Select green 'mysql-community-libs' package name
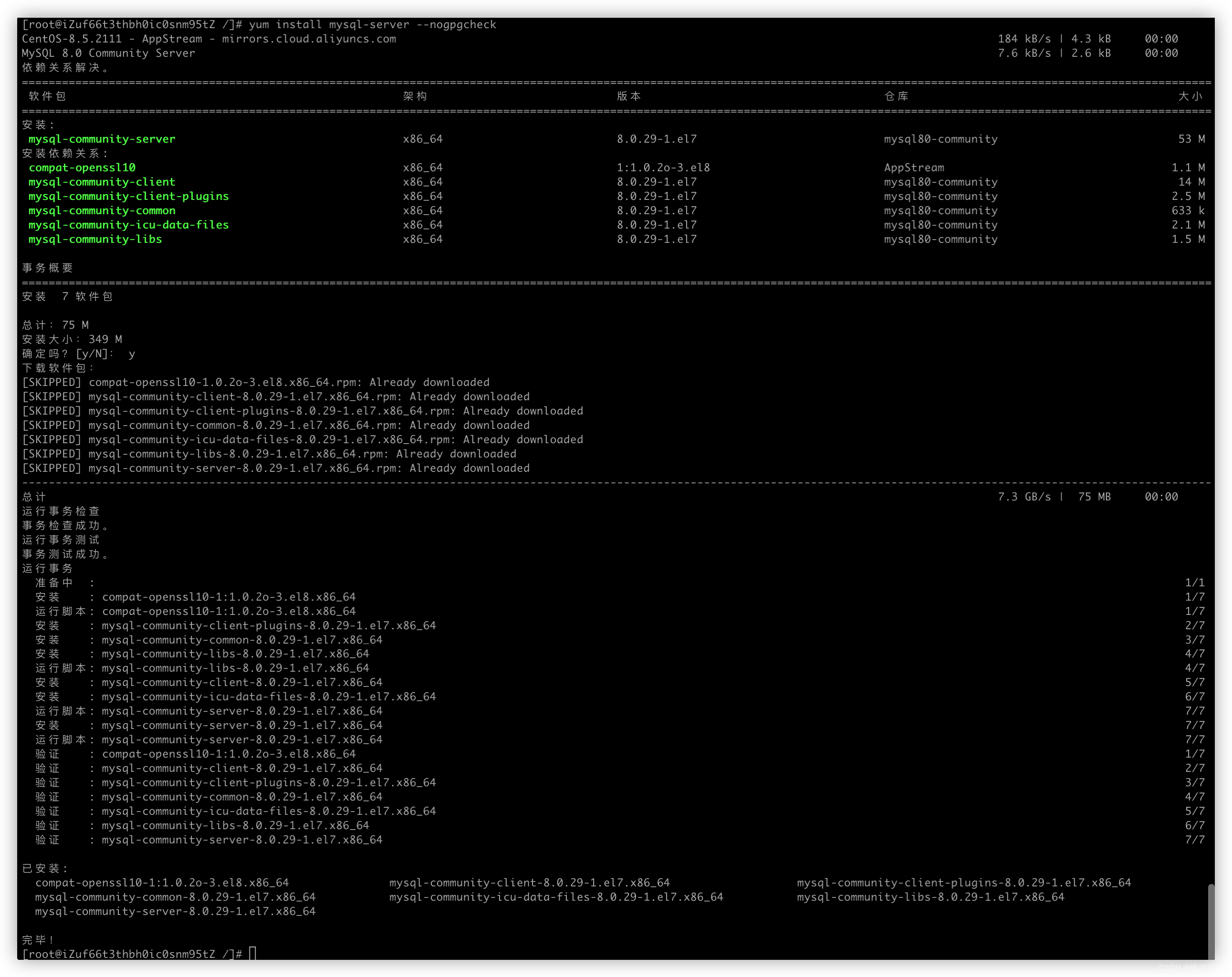 coord(95,239)
